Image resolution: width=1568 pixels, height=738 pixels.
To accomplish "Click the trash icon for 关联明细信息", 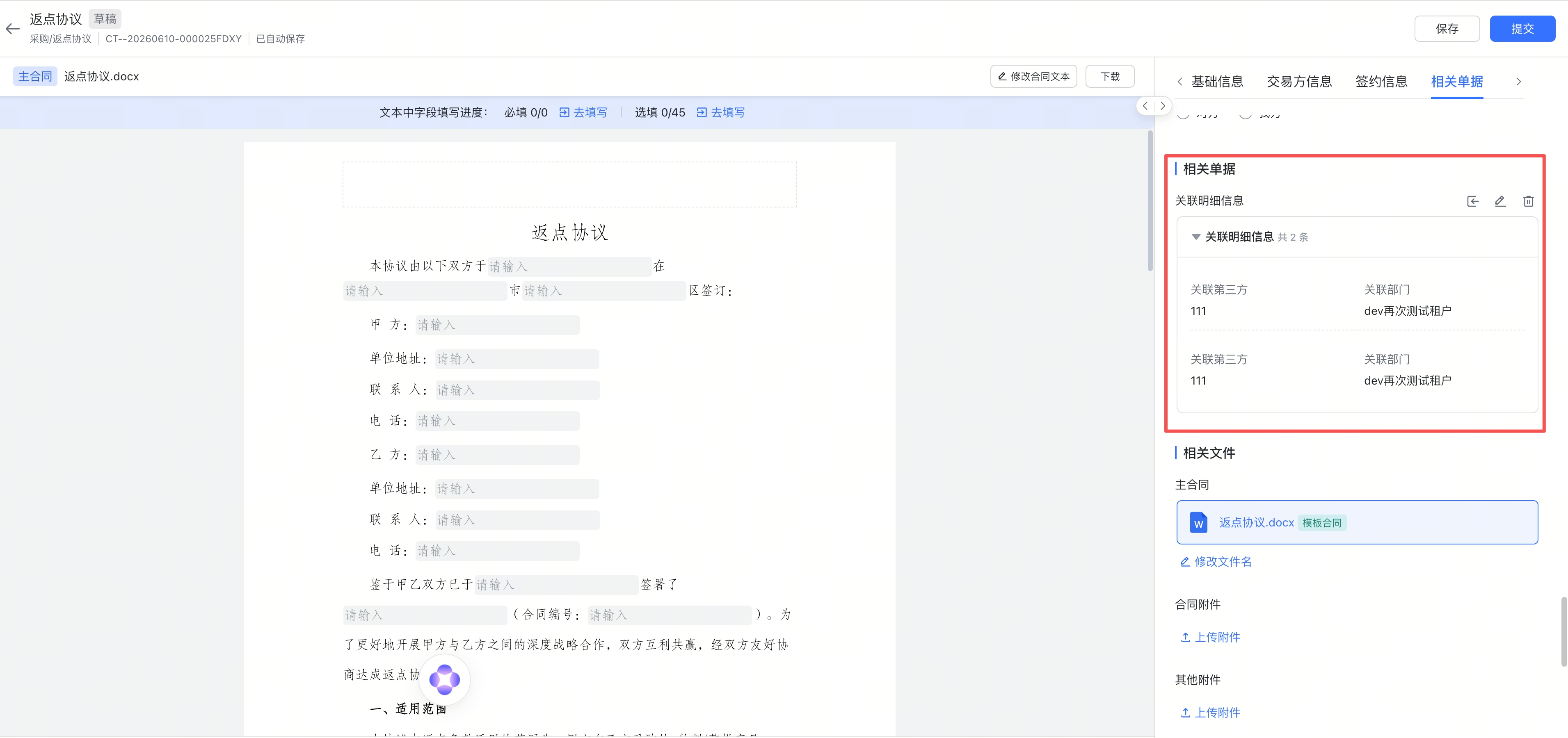I will (x=1528, y=201).
